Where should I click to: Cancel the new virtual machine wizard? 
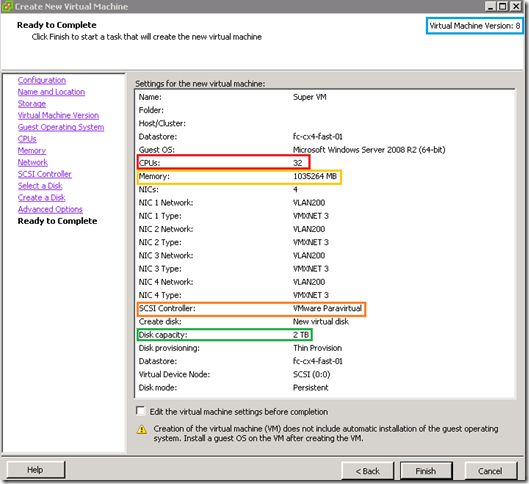point(490,471)
